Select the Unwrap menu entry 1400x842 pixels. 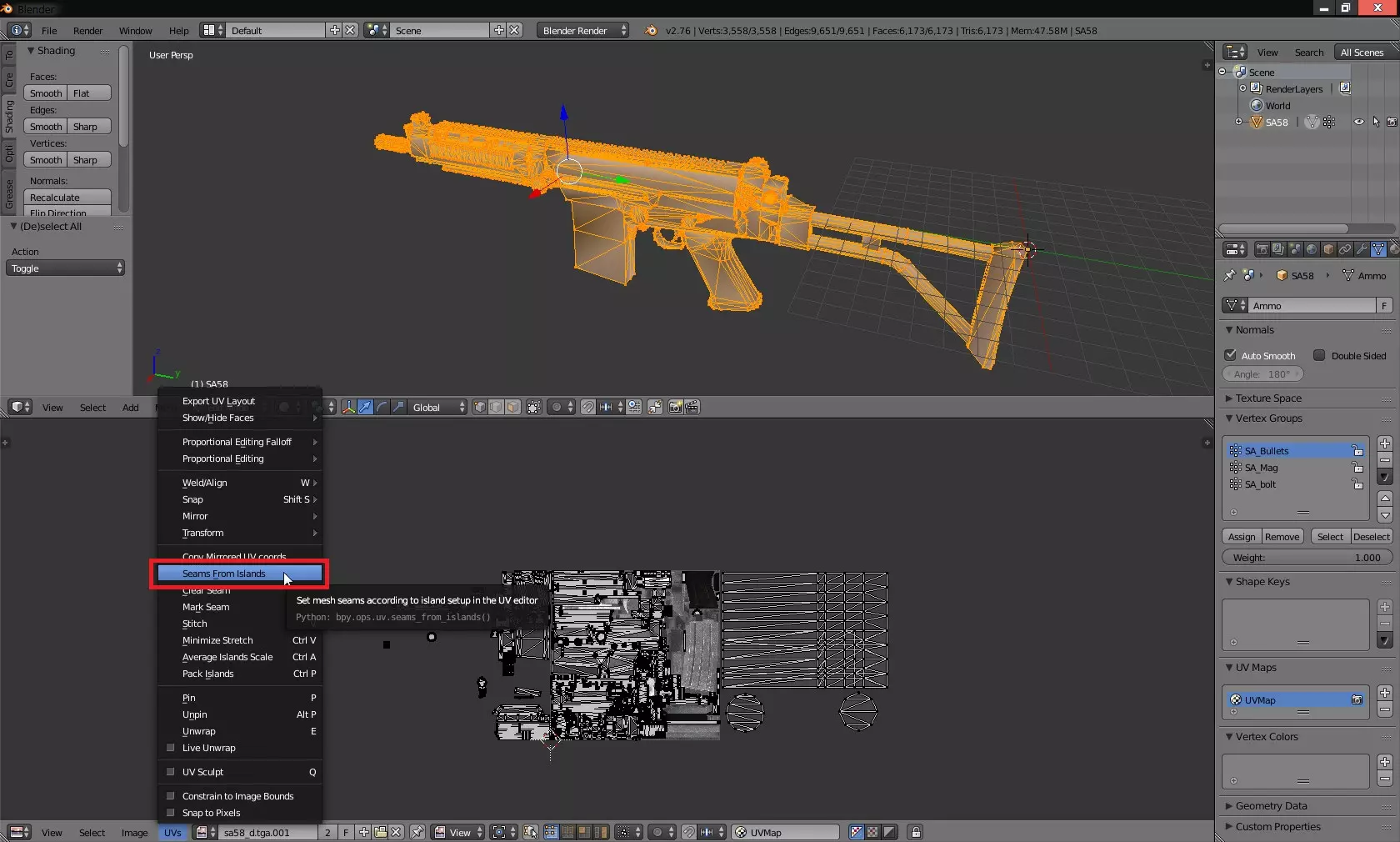click(x=240, y=731)
